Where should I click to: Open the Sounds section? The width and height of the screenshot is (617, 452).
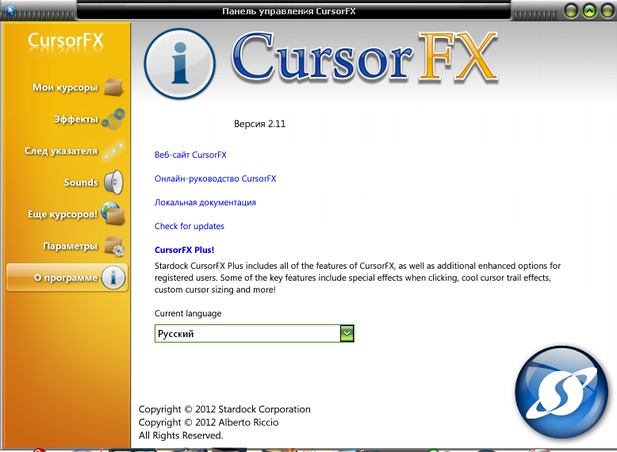pos(81,183)
